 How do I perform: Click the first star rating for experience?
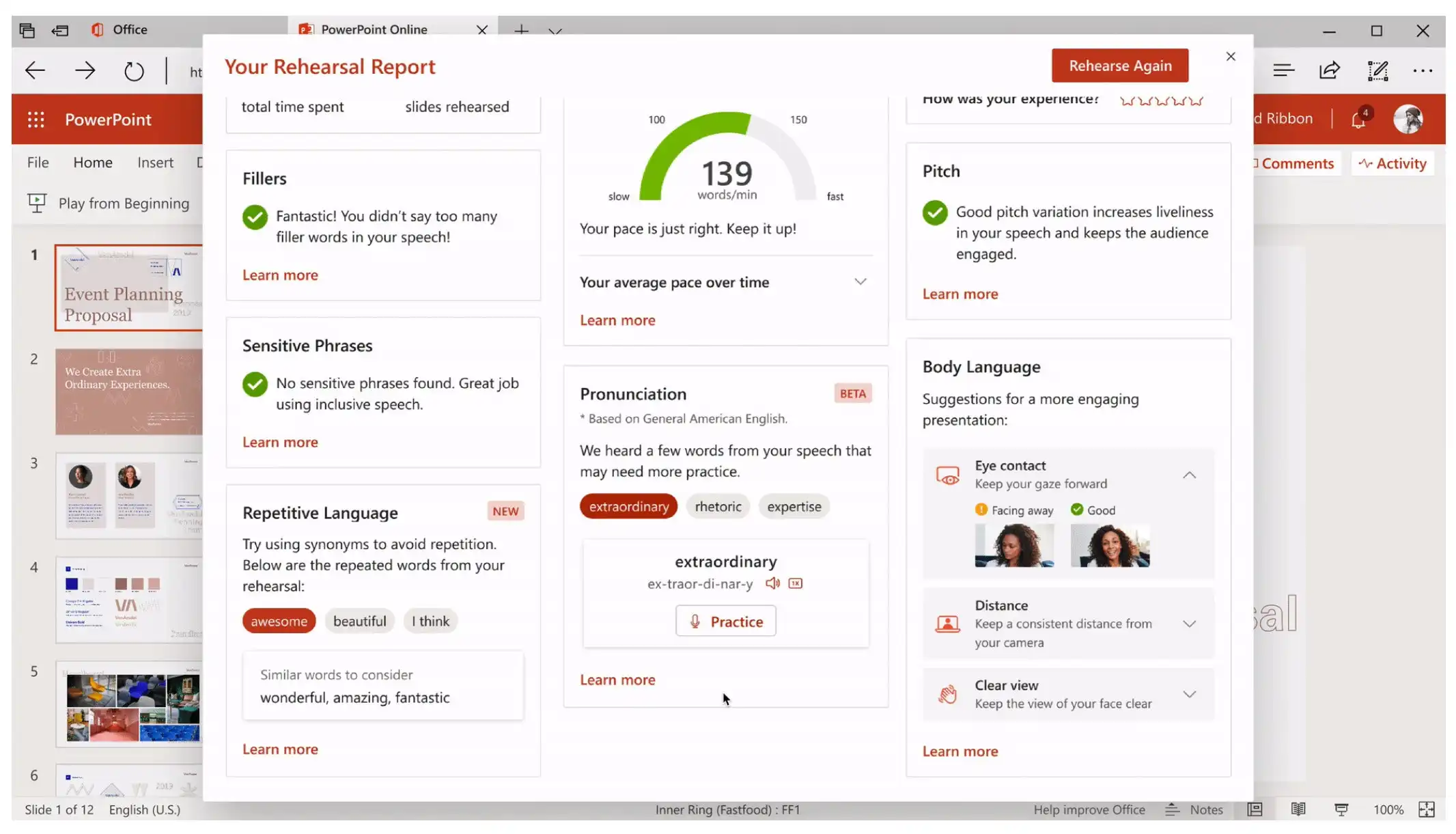[1128, 100]
